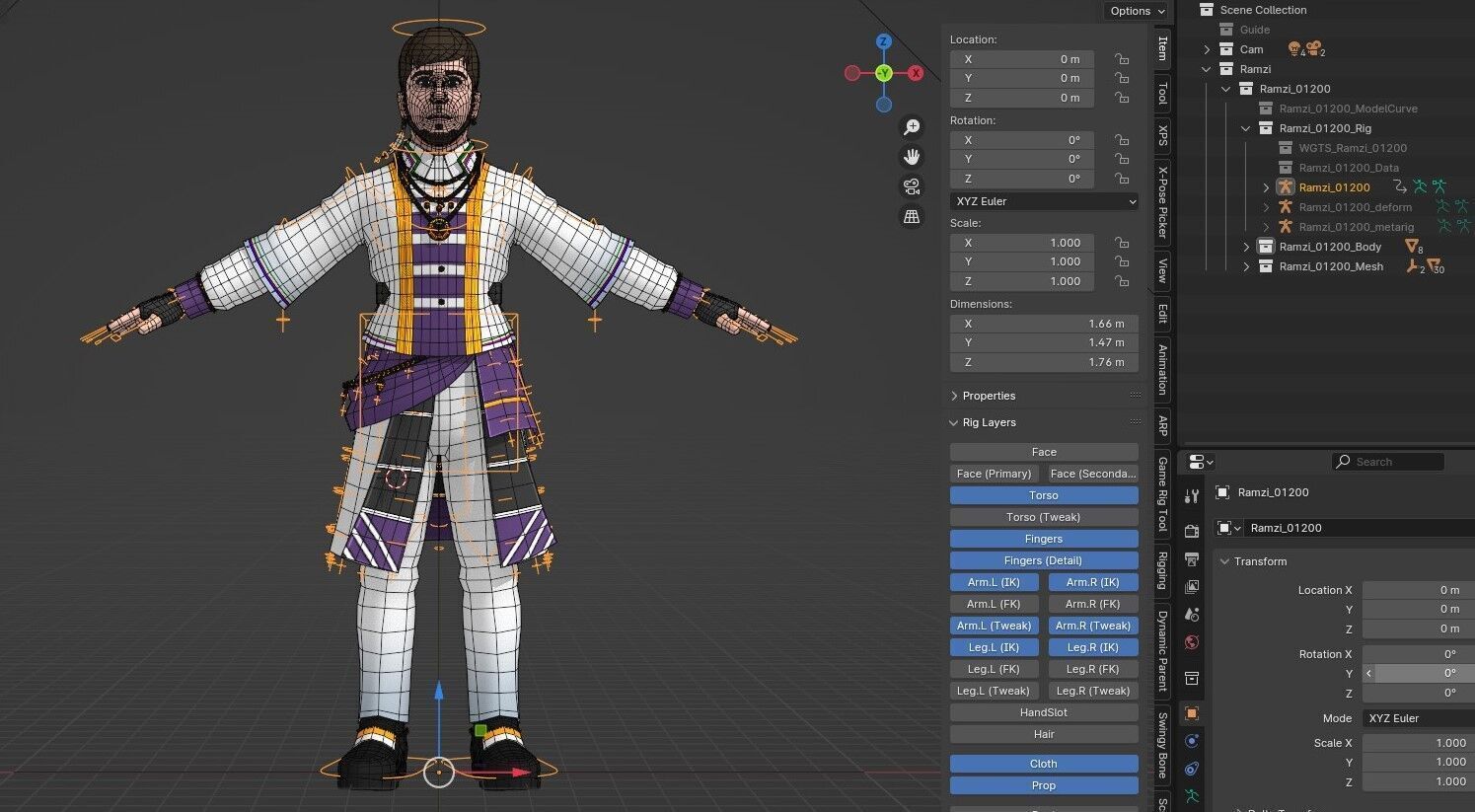The image size is (1475, 812).
Task: Toggle the camera view icon
Action: pos(912,186)
